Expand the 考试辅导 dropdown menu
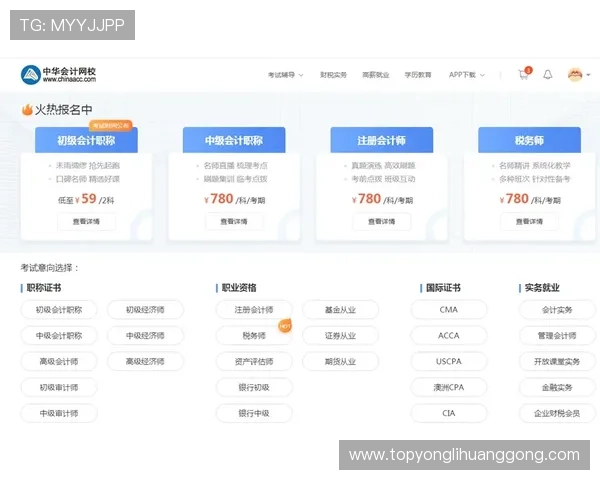The image size is (600, 480). [285, 75]
